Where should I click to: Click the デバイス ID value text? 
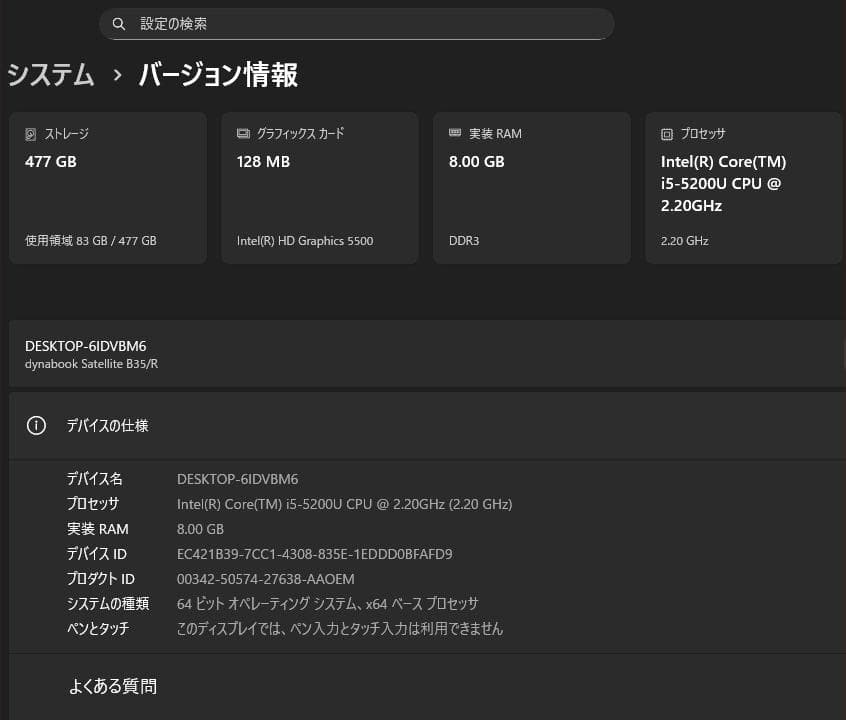pos(314,553)
